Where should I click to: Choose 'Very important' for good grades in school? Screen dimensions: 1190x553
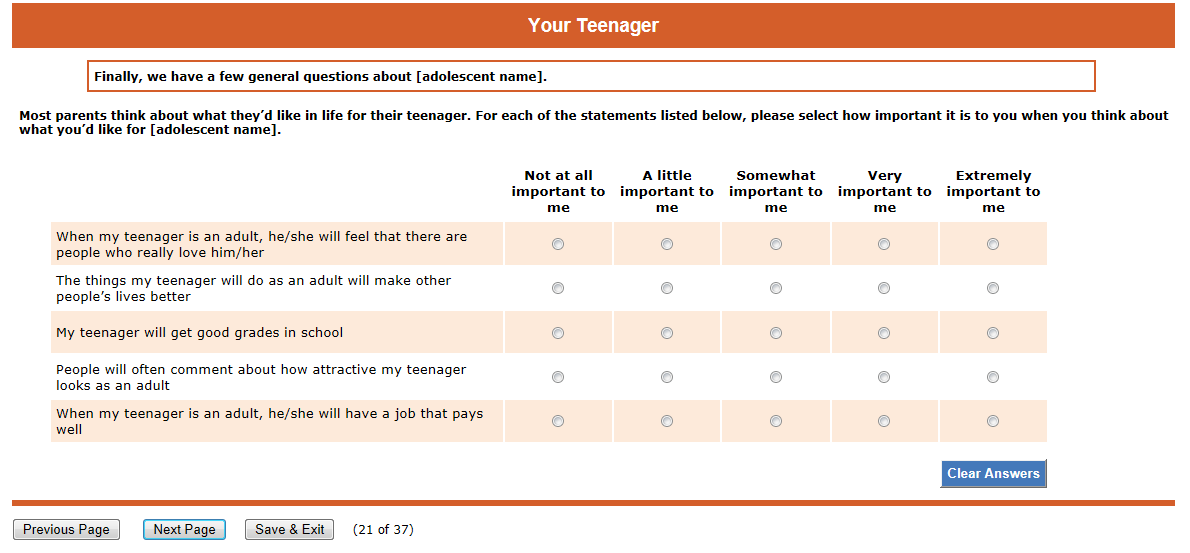pos(884,333)
